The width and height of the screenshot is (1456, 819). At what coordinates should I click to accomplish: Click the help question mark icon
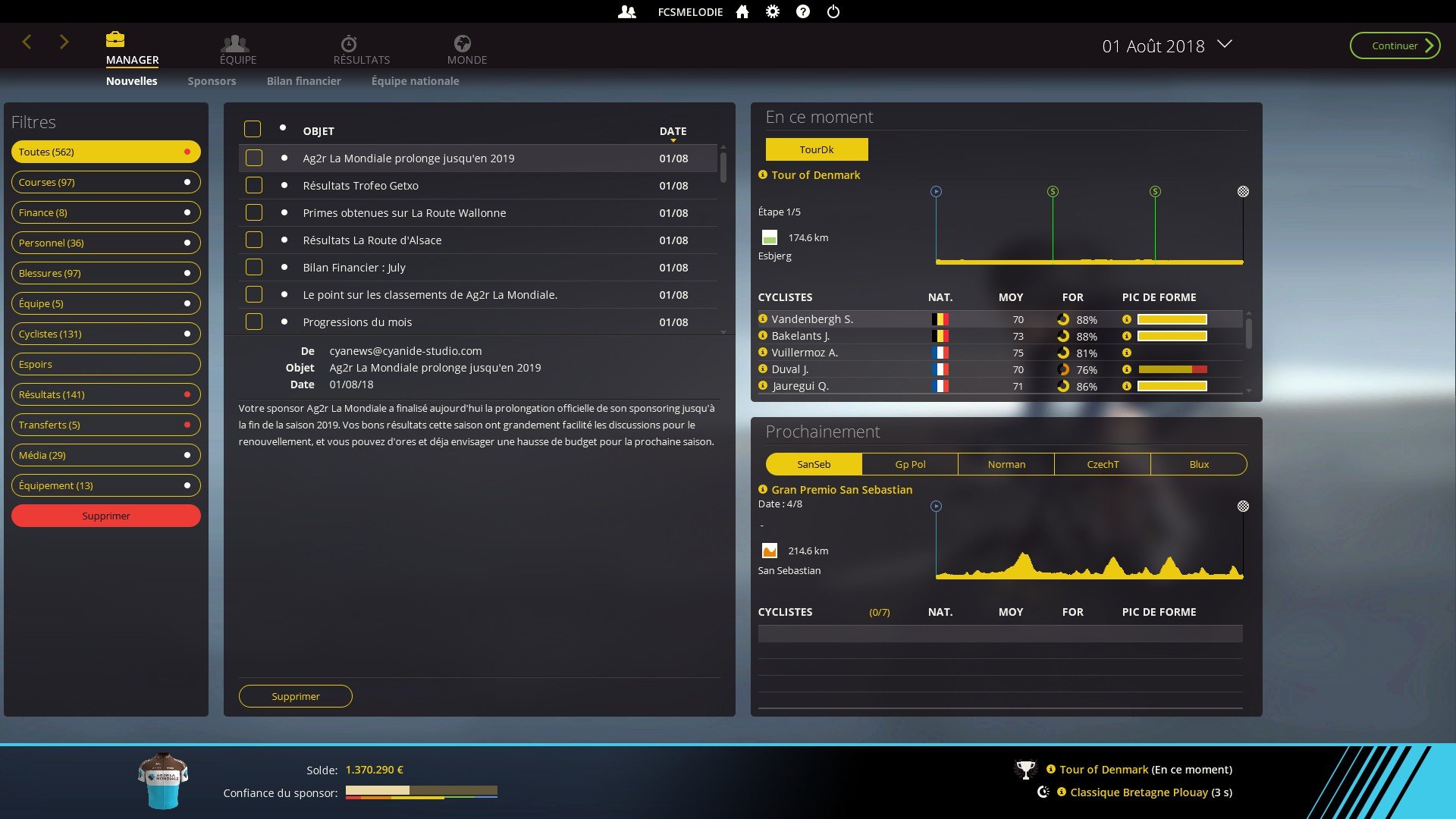[803, 12]
